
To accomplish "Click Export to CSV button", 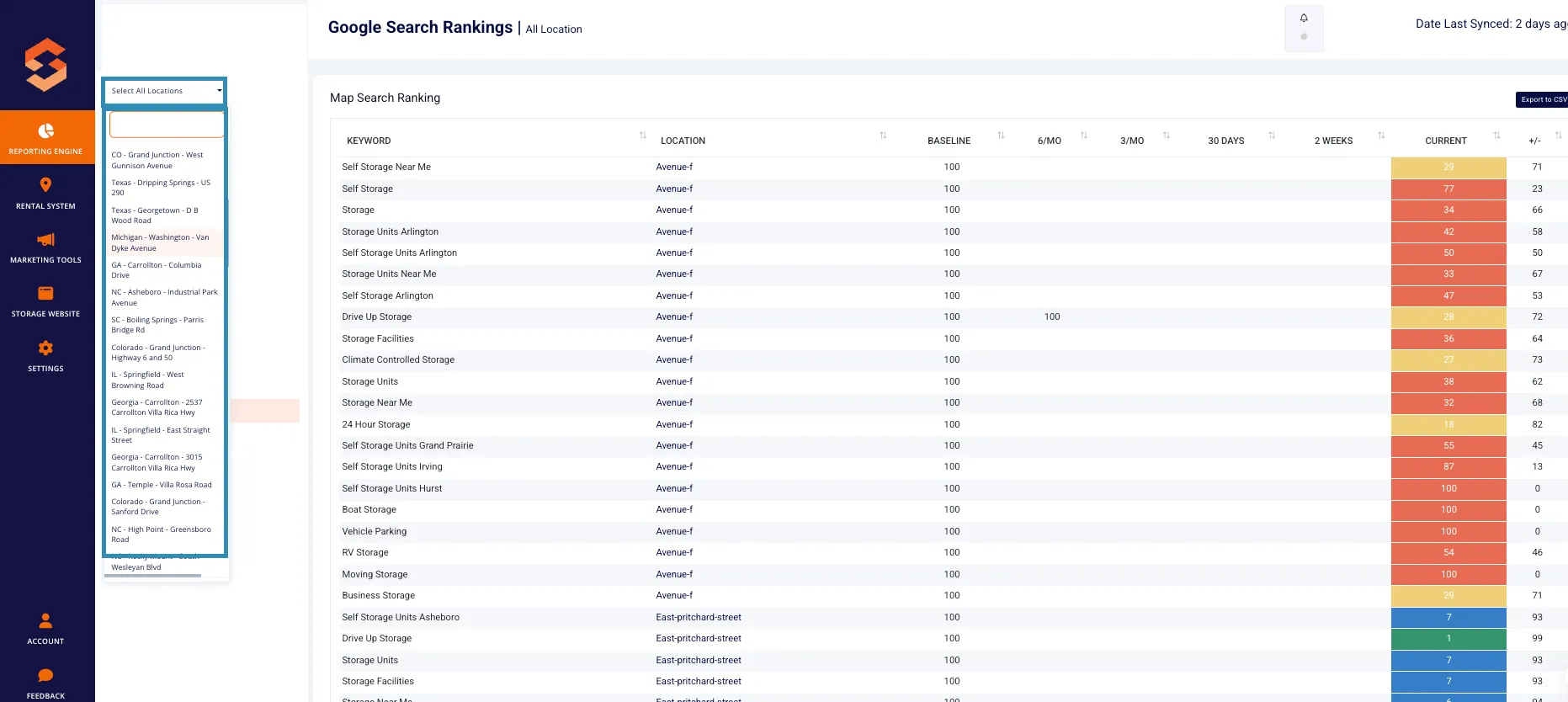I will [1542, 99].
